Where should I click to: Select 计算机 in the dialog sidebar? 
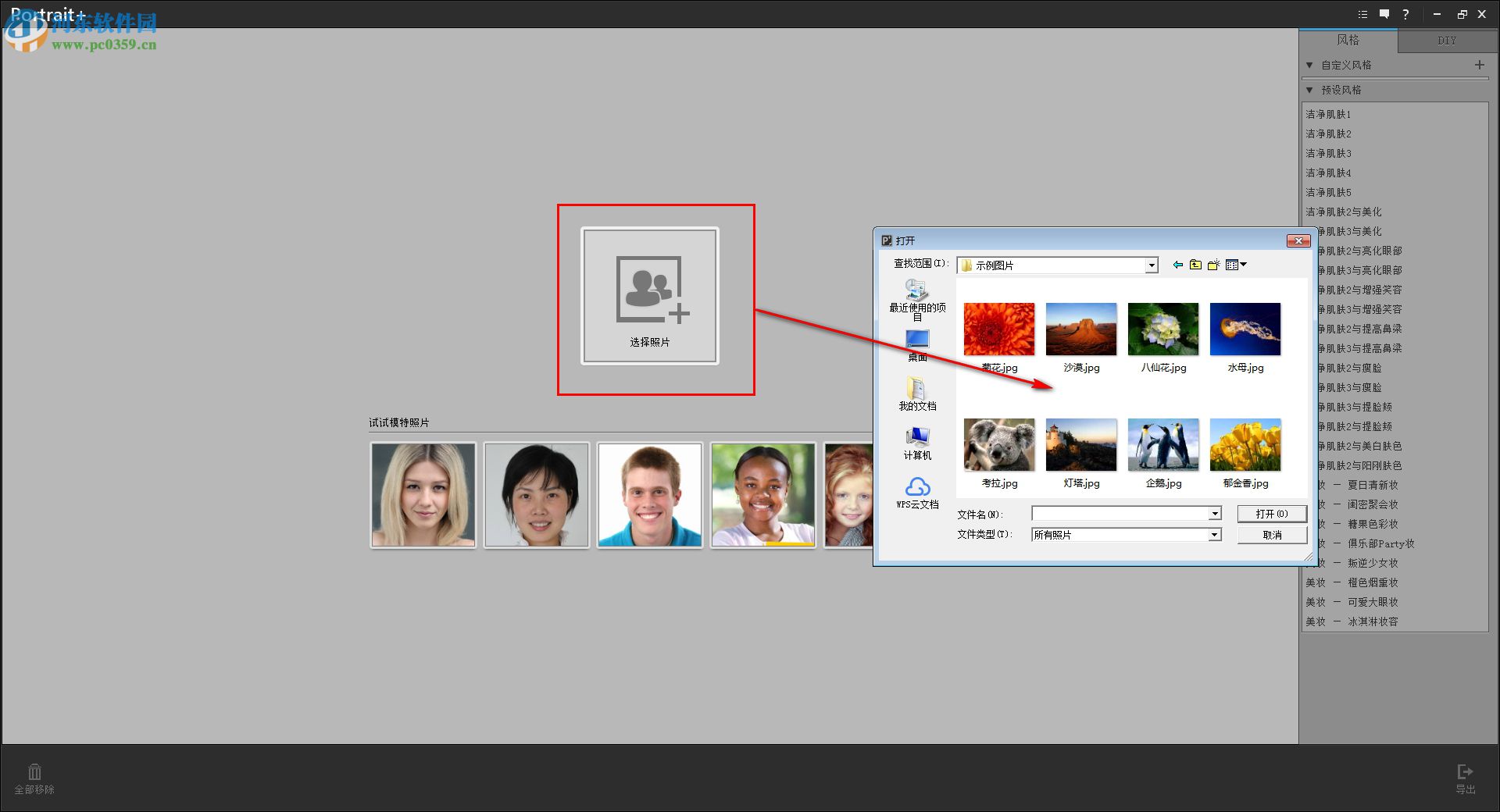pyautogui.click(x=916, y=440)
